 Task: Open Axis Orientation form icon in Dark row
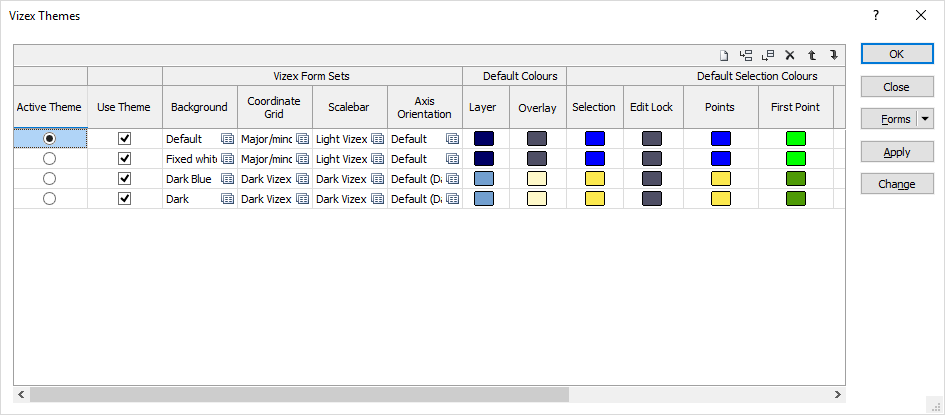coord(452,199)
